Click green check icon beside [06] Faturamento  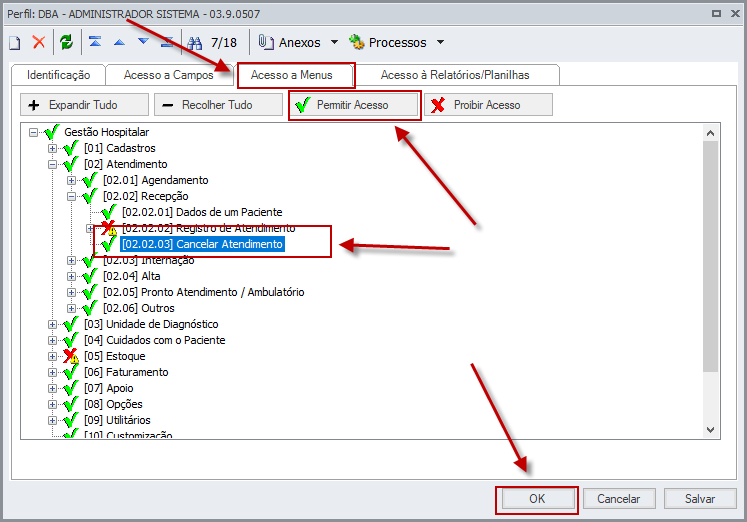click(71, 372)
